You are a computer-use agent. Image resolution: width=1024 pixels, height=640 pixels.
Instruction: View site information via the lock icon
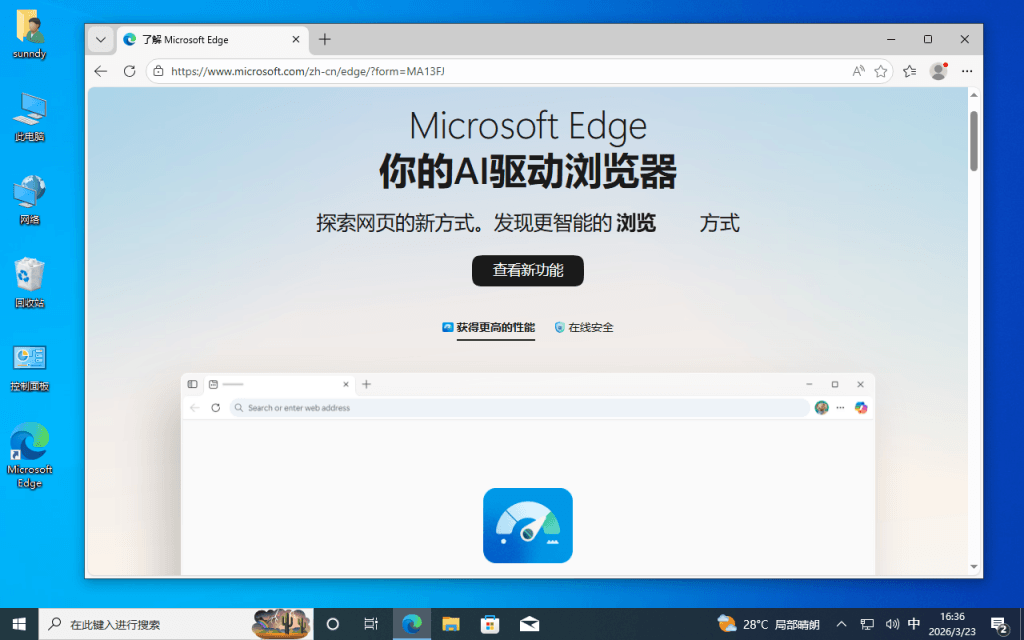pyautogui.click(x=158, y=71)
